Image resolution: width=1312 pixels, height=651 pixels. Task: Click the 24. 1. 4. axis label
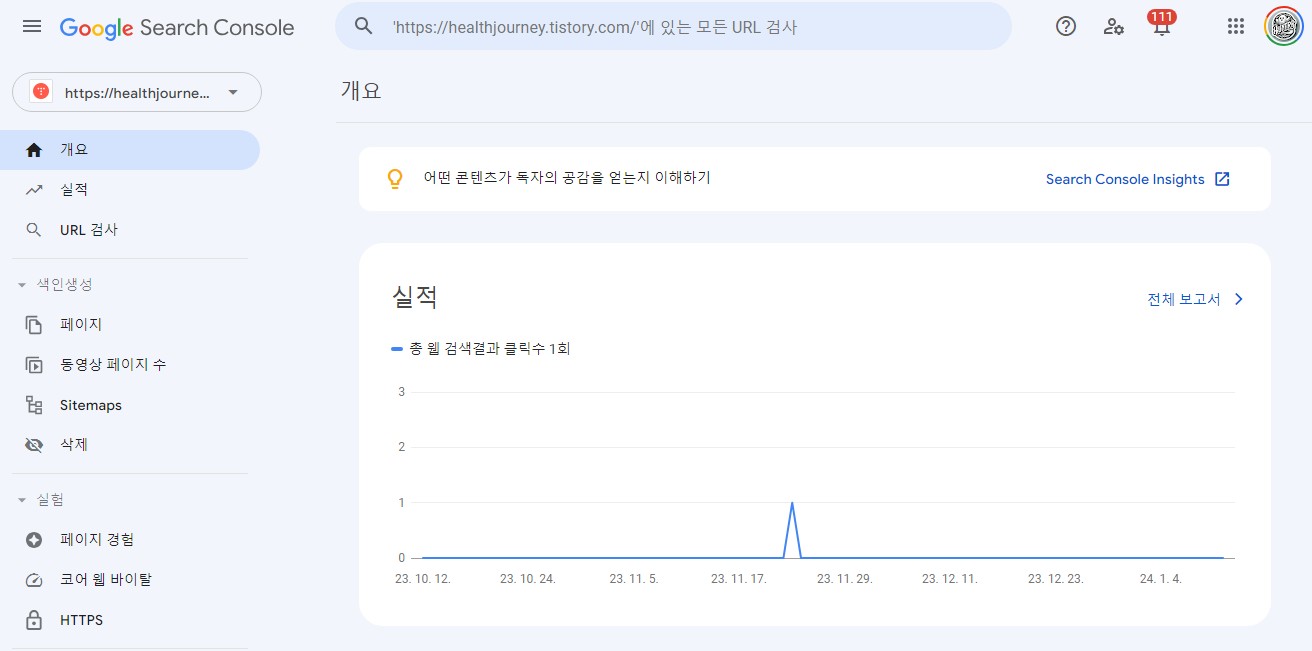1161,579
